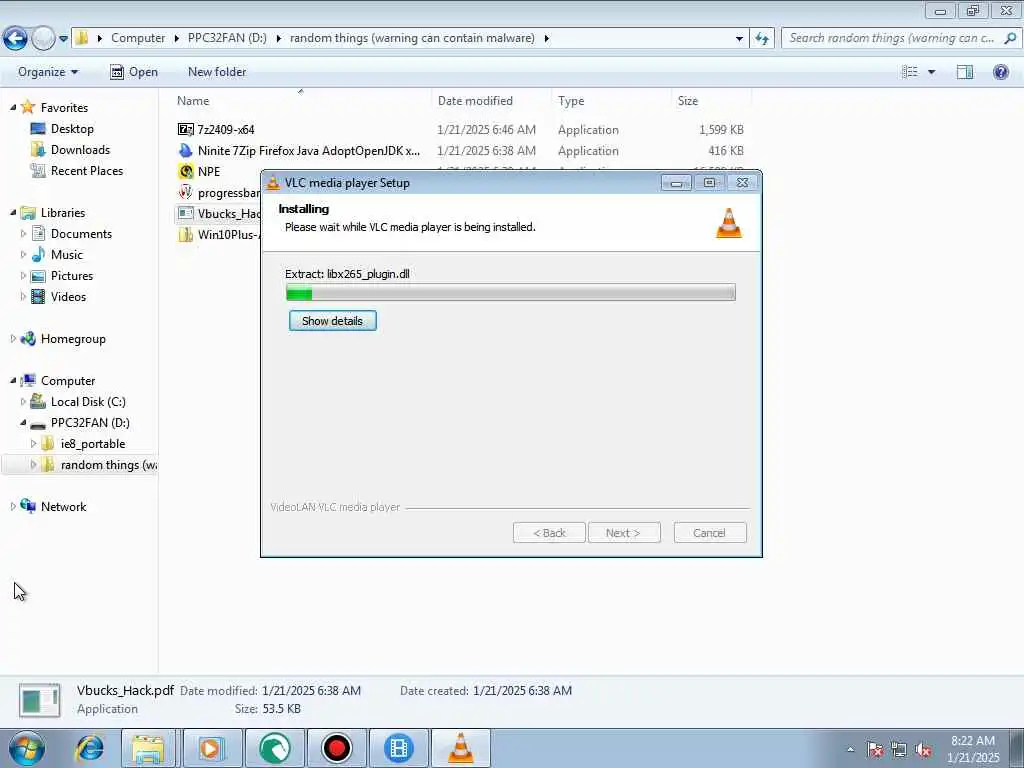This screenshot has height=768, width=1024.
Task: Toggle the preview pane icon
Action: pyautogui.click(x=965, y=72)
